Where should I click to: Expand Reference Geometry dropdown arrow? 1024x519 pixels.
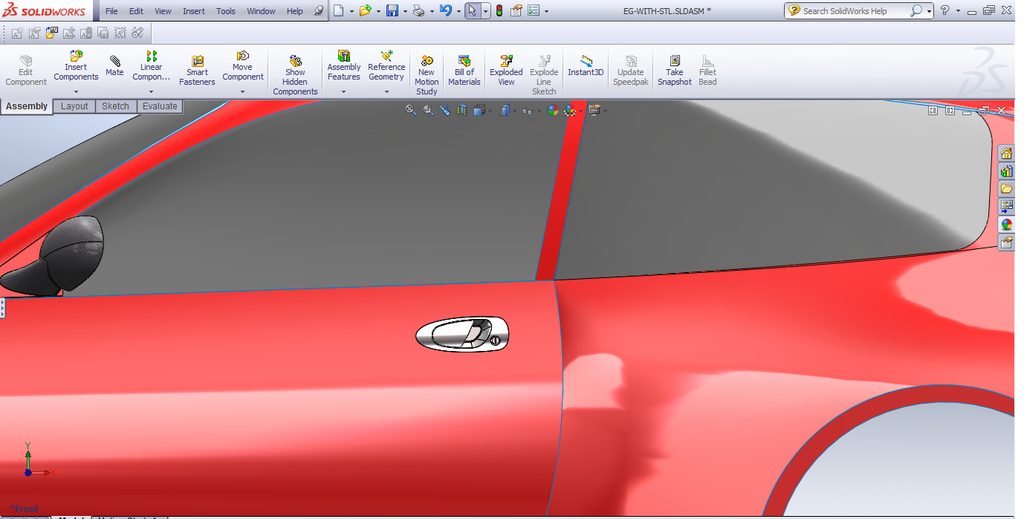coord(386,91)
